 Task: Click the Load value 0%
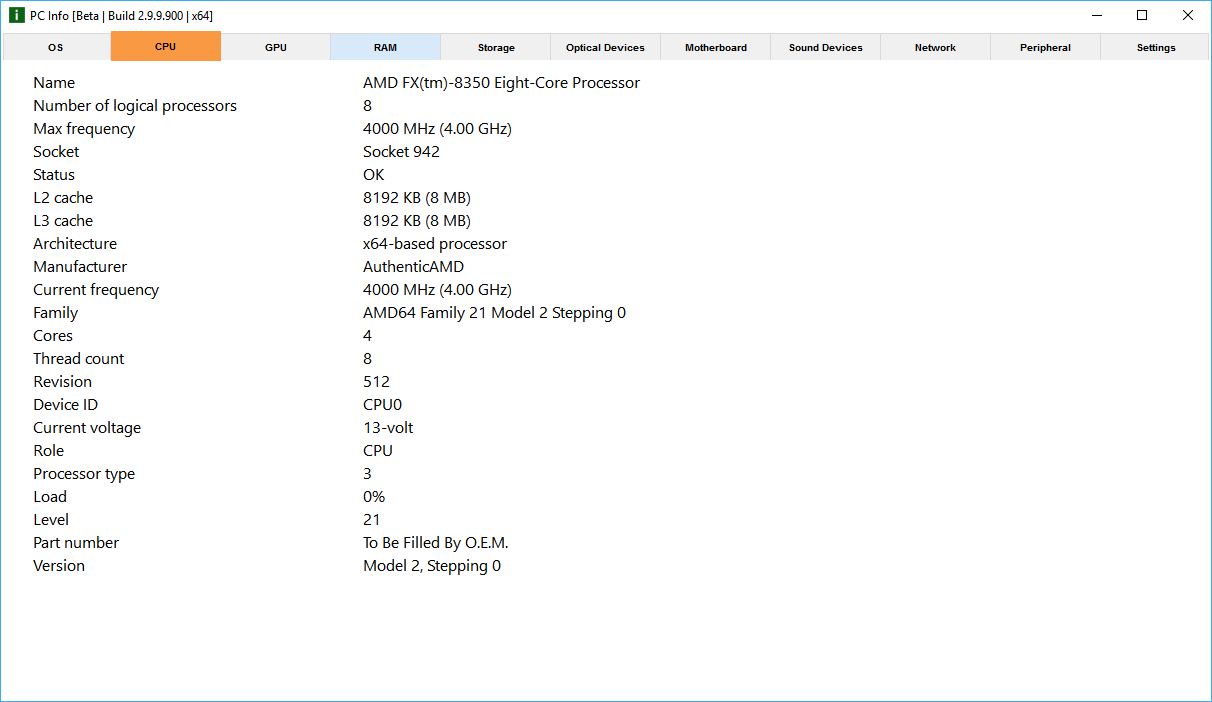[x=374, y=497]
